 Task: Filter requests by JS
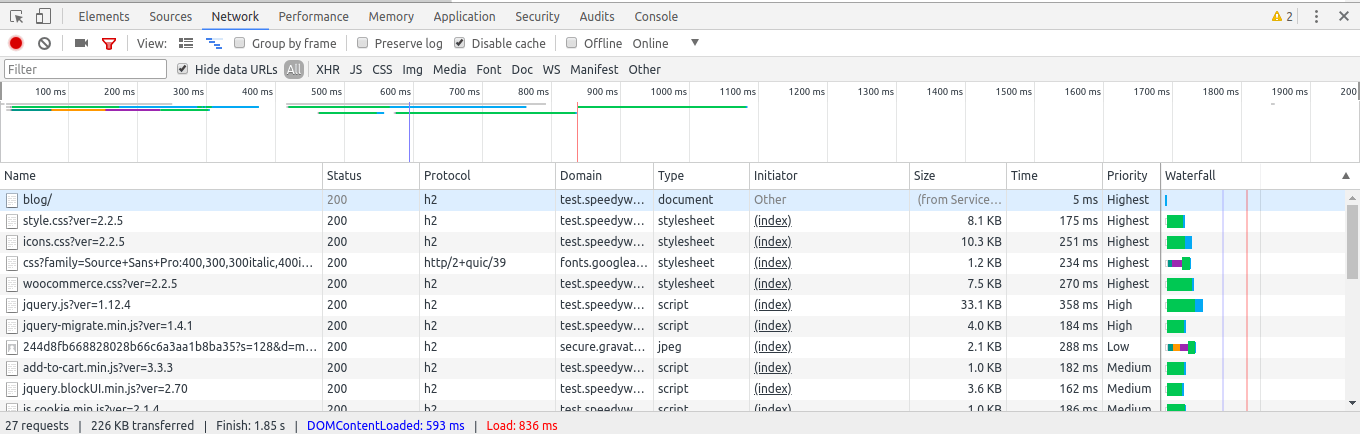[x=356, y=69]
